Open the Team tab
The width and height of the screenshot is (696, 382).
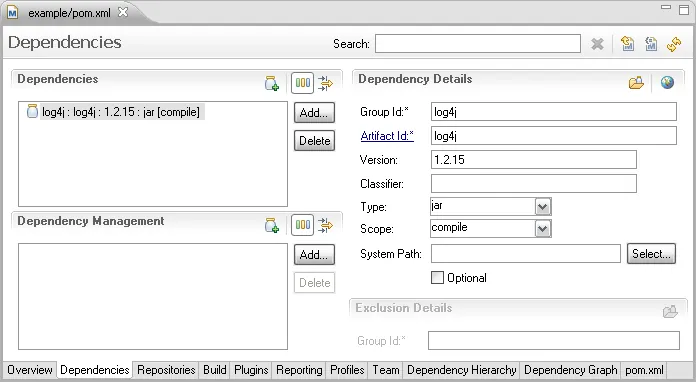tap(386, 370)
